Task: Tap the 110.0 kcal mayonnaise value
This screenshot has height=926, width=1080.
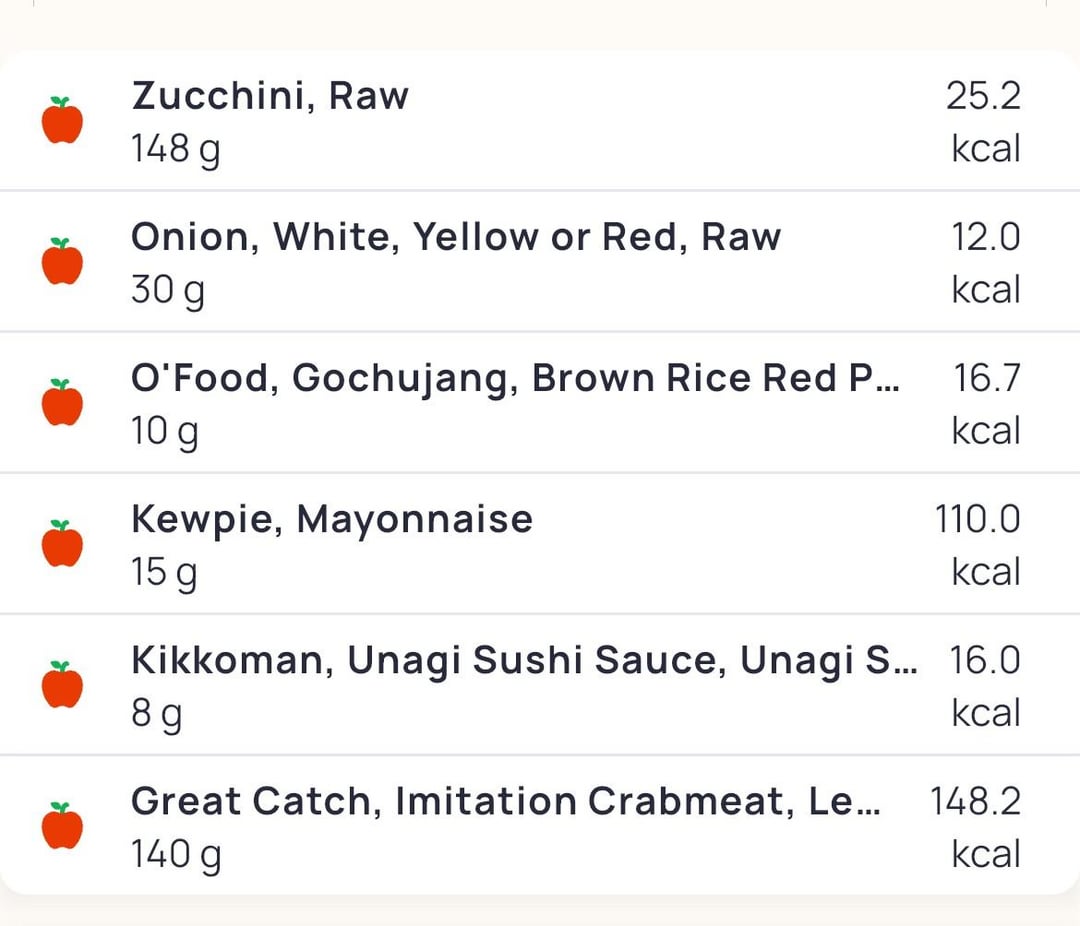Action: (x=977, y=545)
